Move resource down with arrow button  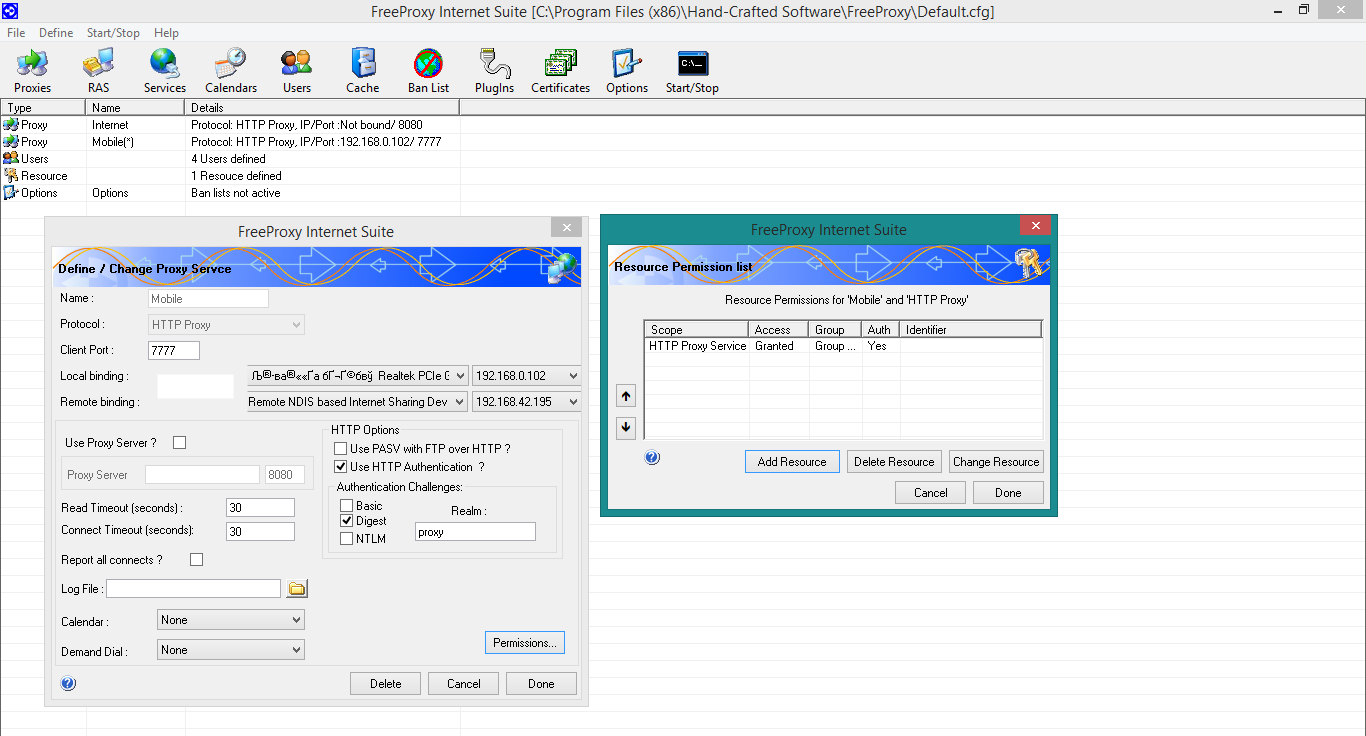pos(626,427)
